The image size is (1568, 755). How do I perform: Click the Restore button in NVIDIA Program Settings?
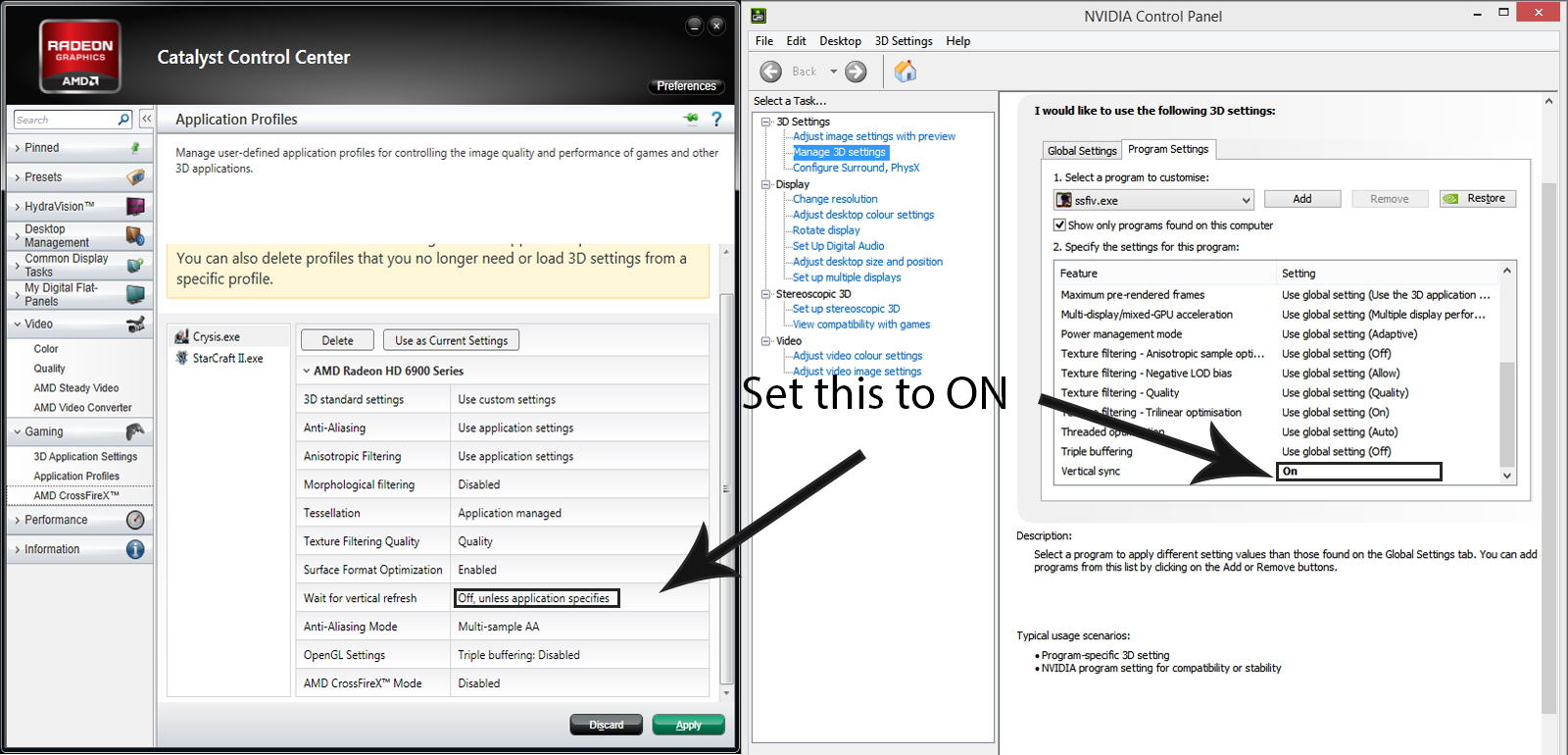[x=1478, y=199]
